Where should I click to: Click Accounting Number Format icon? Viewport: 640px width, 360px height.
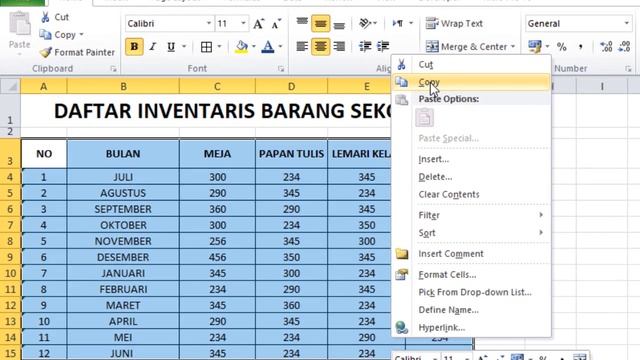[535, 47]
